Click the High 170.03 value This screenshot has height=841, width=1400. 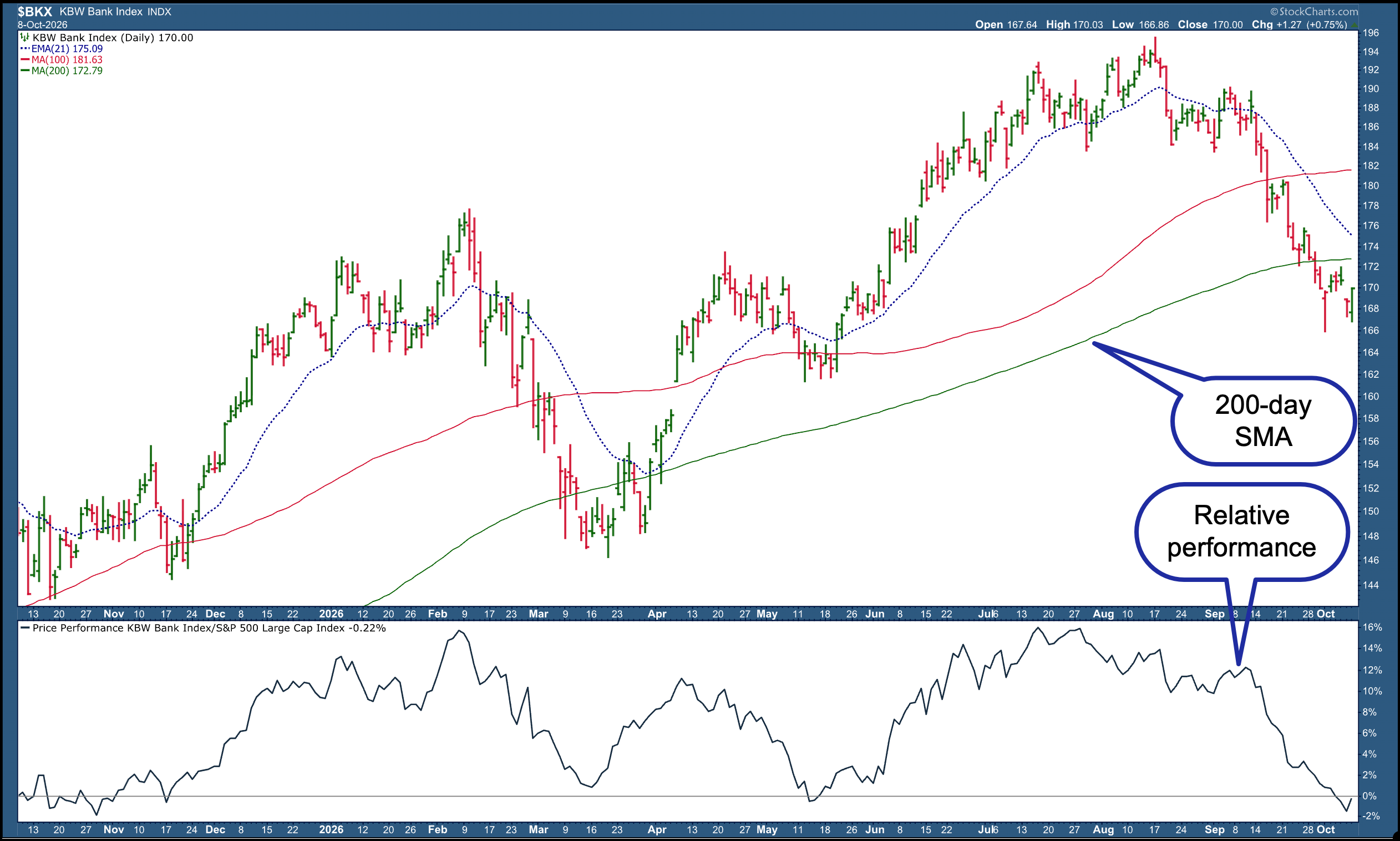click(1074, 24)
